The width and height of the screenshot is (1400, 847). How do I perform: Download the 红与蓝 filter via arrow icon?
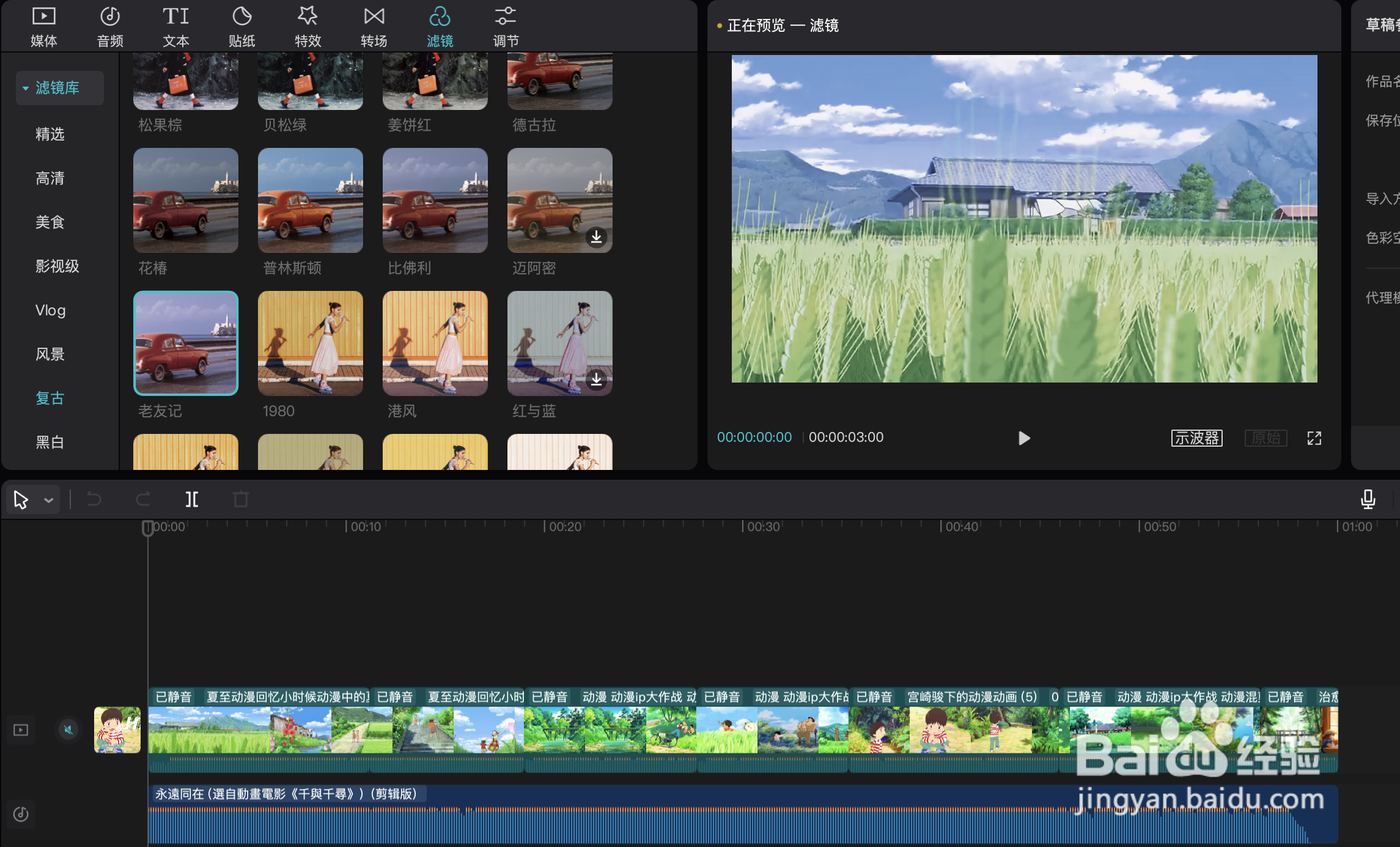[596, 380]
